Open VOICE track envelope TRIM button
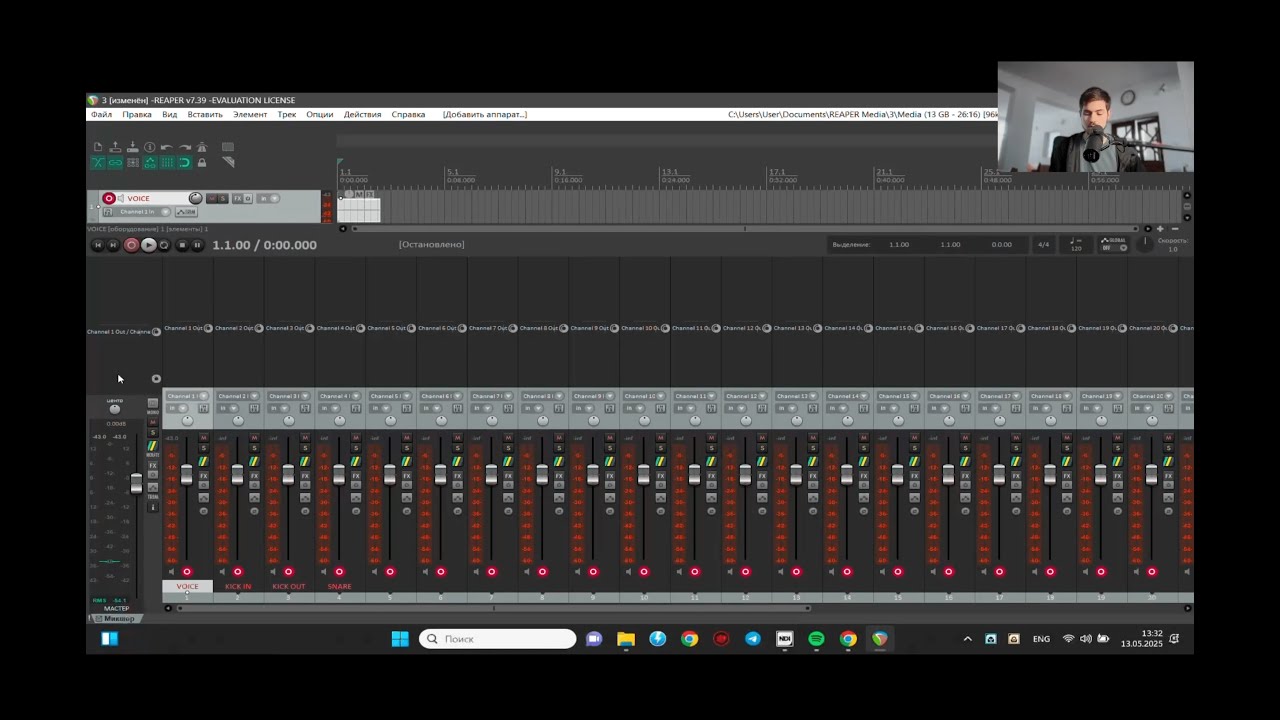1280x720 pixels. [x=186, y=212]
